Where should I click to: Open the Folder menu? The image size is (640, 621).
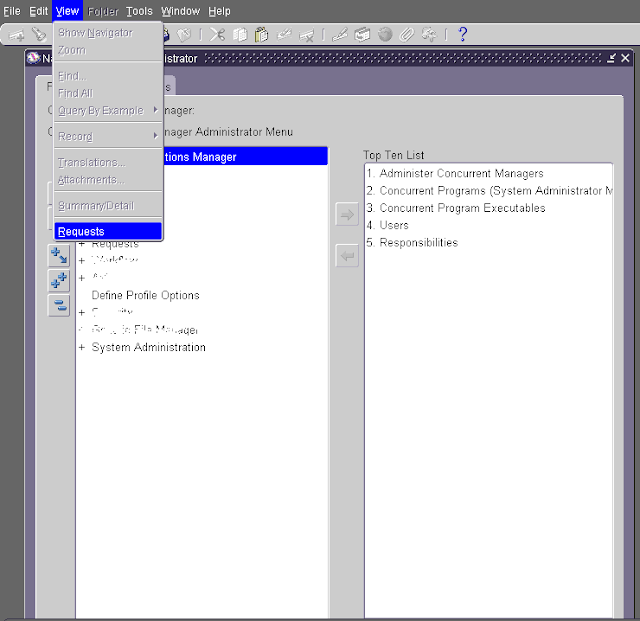pyautogui.click(x=103, y=11)
